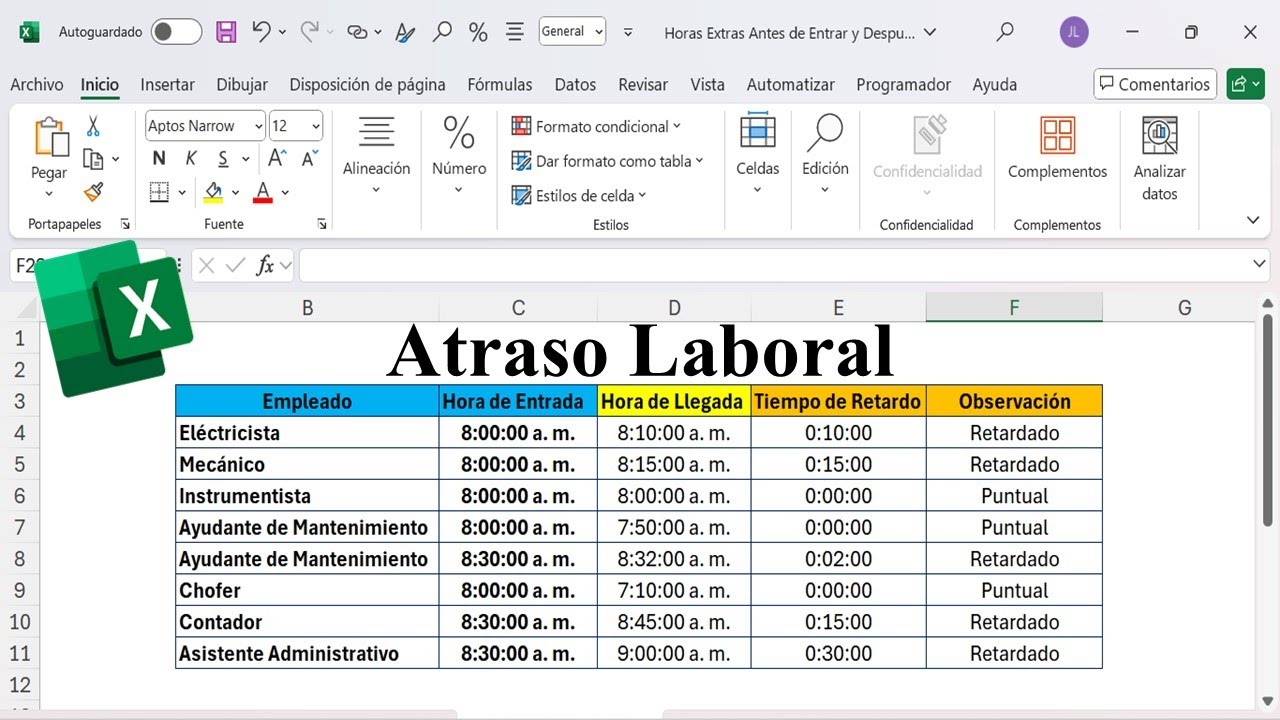The width and height of the screenshot is (1280, 720).
Task: Click cell with Instrumentista
Action: [x=307, y=496]
